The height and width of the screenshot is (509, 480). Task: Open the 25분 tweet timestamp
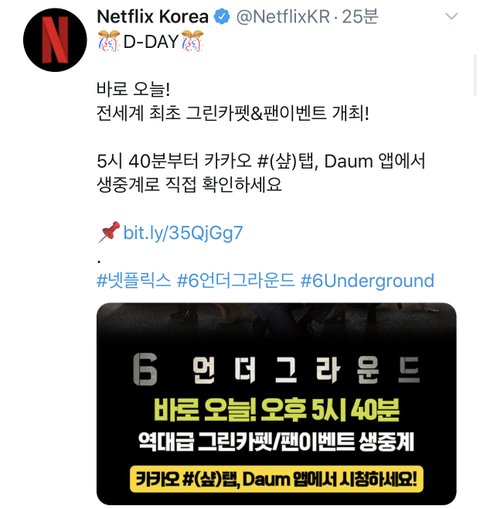point(360,16)
